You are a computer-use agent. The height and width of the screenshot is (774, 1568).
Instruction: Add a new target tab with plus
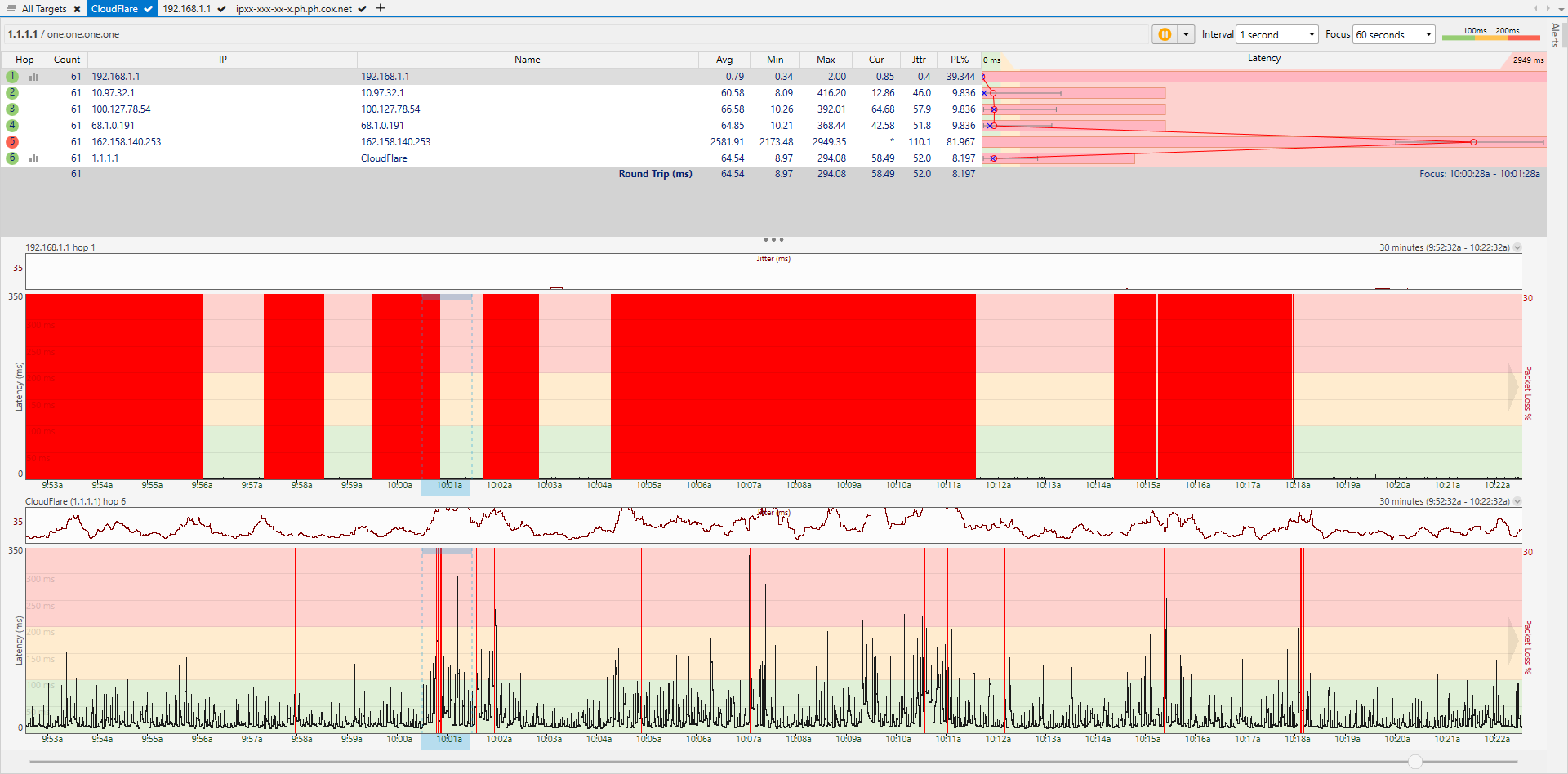pyautogui.click(x=380, y=8)
